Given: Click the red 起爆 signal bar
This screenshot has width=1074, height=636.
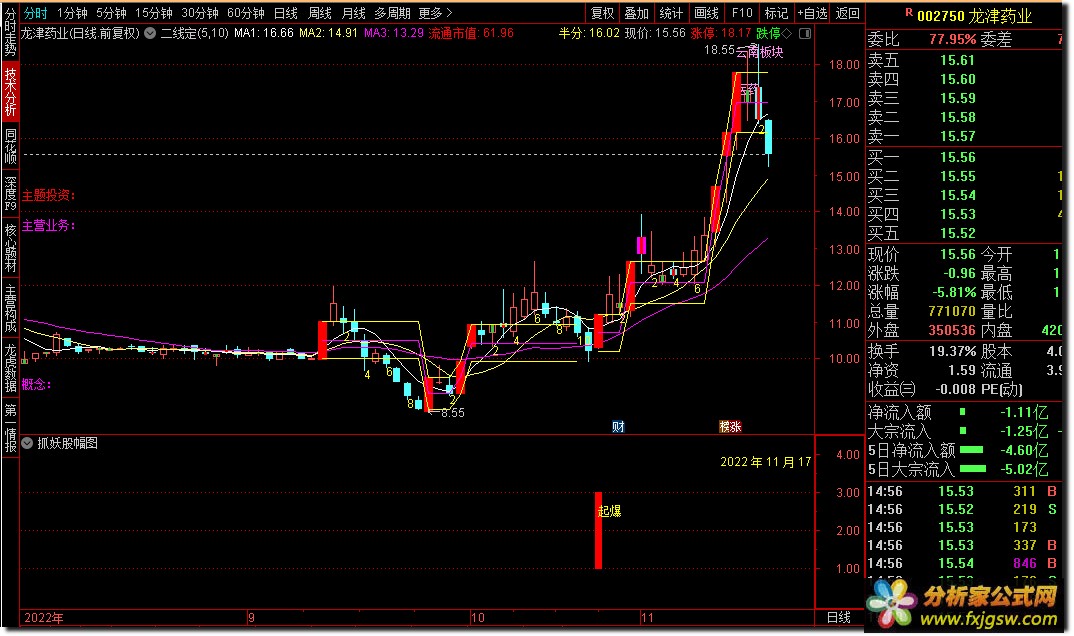Looking at the screenshot, I should click(x=599, y=531).
